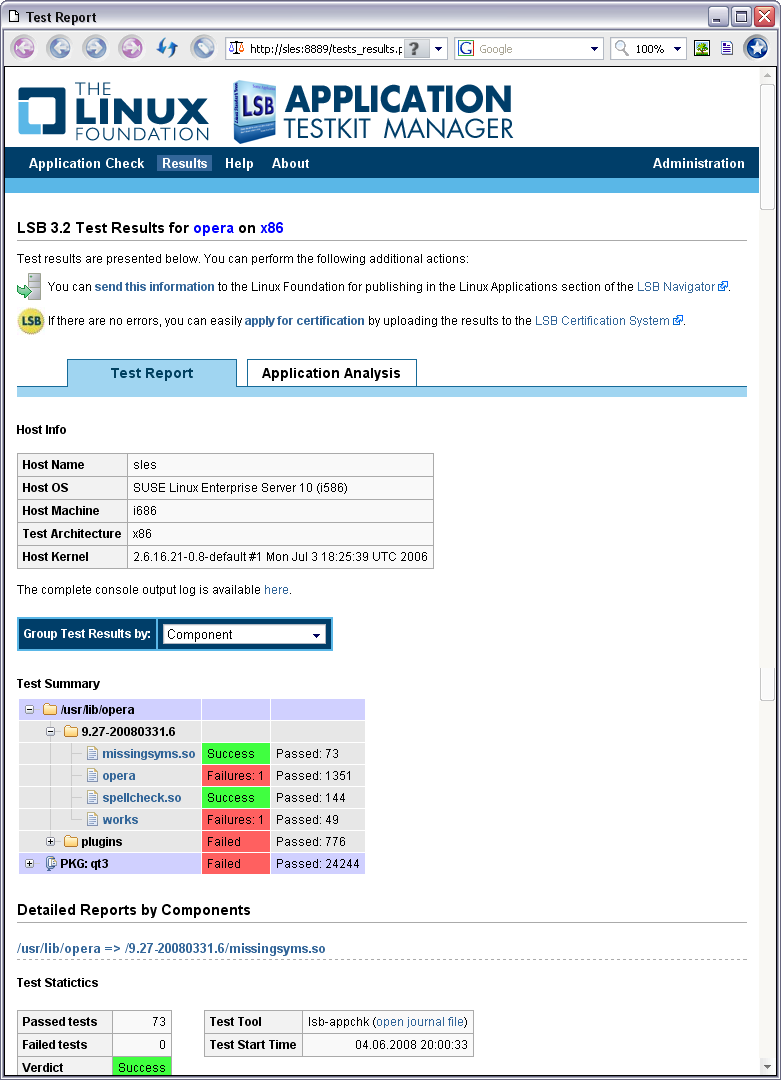
Task: Click the Fast Forward browser button
Action: (131, 48)
